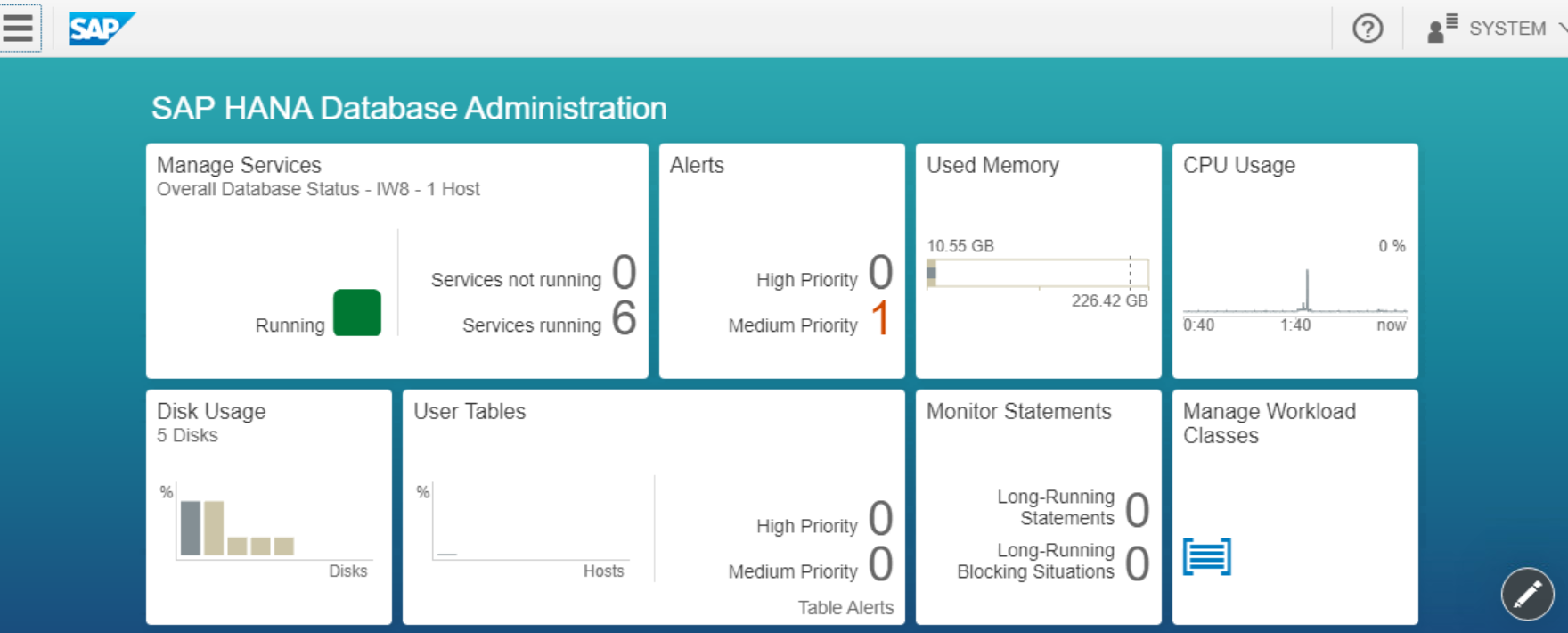Click the 'Hosts' axis label
Screen dimensions: 1568x633
click(x=603, y=571)
